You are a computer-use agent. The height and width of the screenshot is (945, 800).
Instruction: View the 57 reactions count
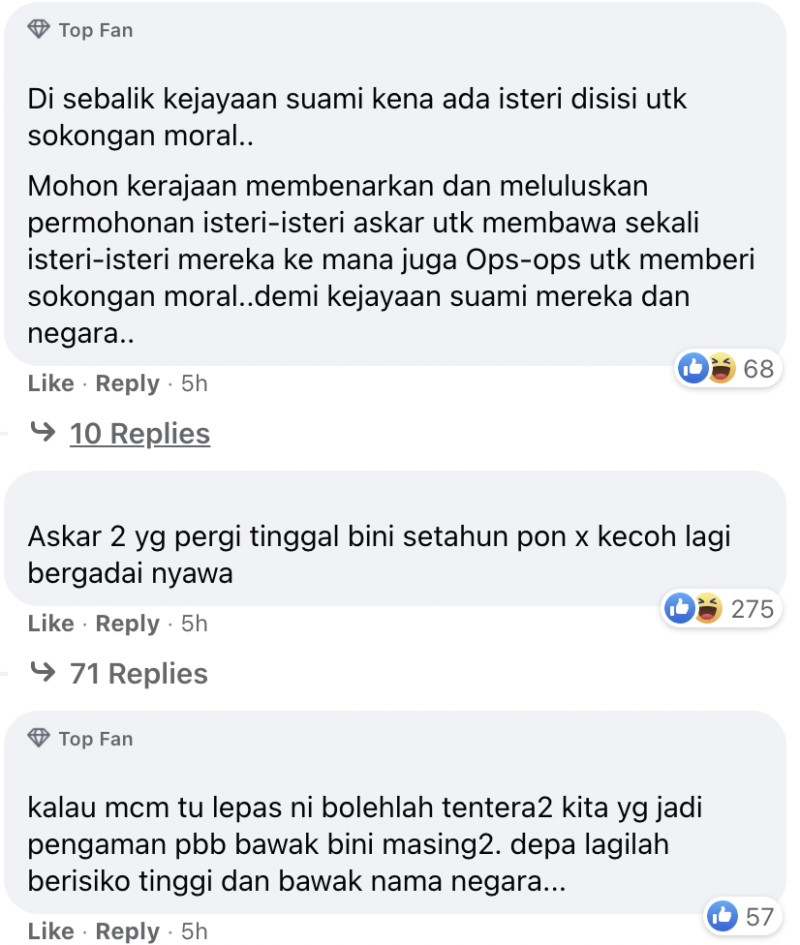(x=759, y=915)
